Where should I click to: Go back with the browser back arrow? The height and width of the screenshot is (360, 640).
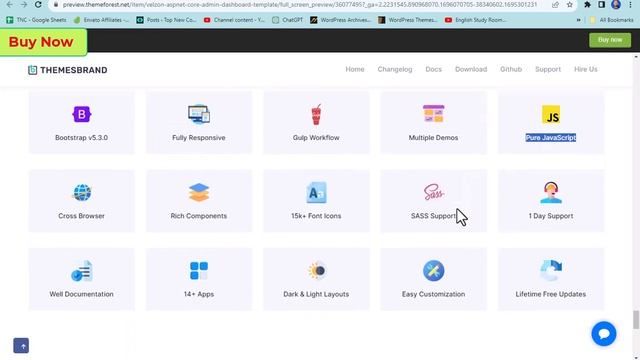[9, 5]
